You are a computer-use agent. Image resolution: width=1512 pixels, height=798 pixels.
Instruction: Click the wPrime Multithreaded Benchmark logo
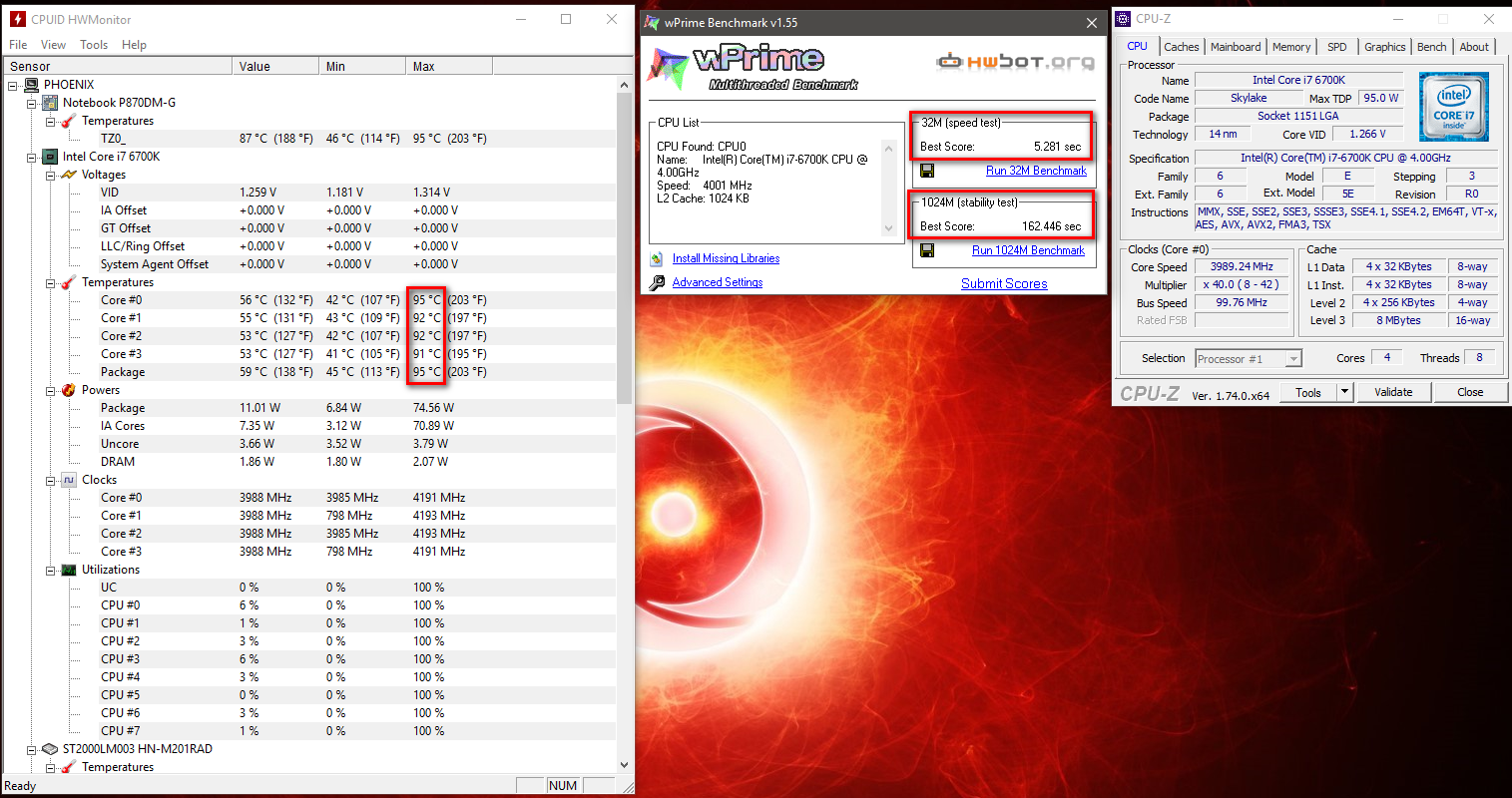click(754, 67)
